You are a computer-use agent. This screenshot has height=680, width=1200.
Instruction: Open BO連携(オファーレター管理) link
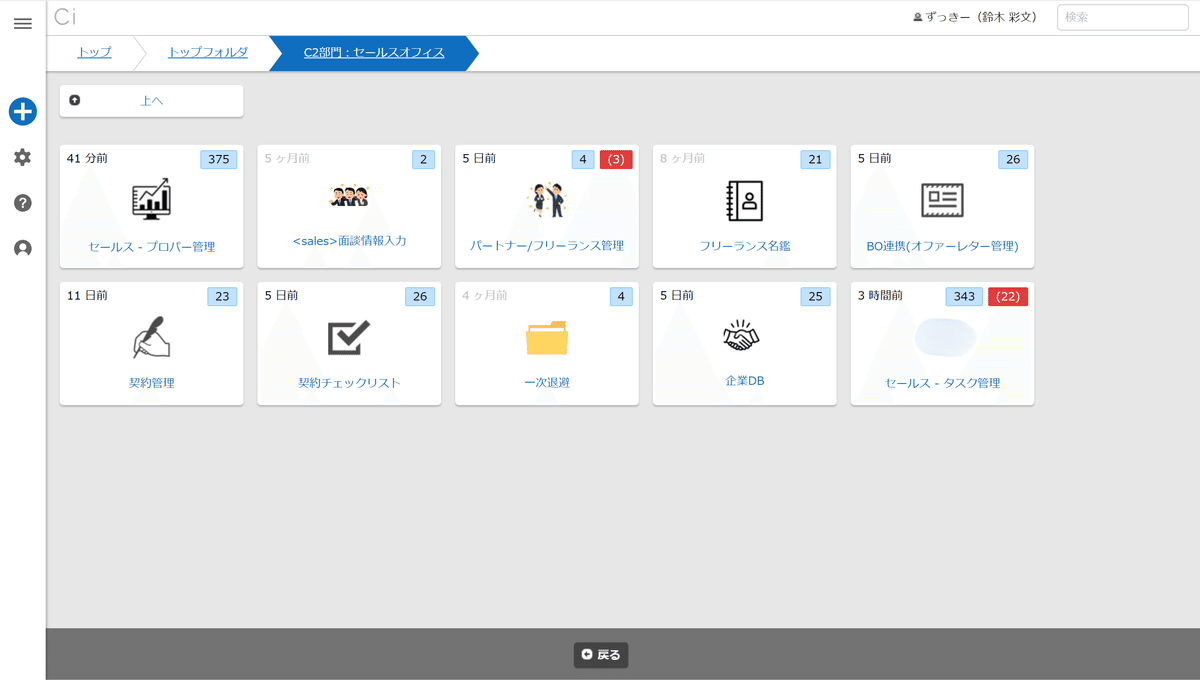(942, 246)
